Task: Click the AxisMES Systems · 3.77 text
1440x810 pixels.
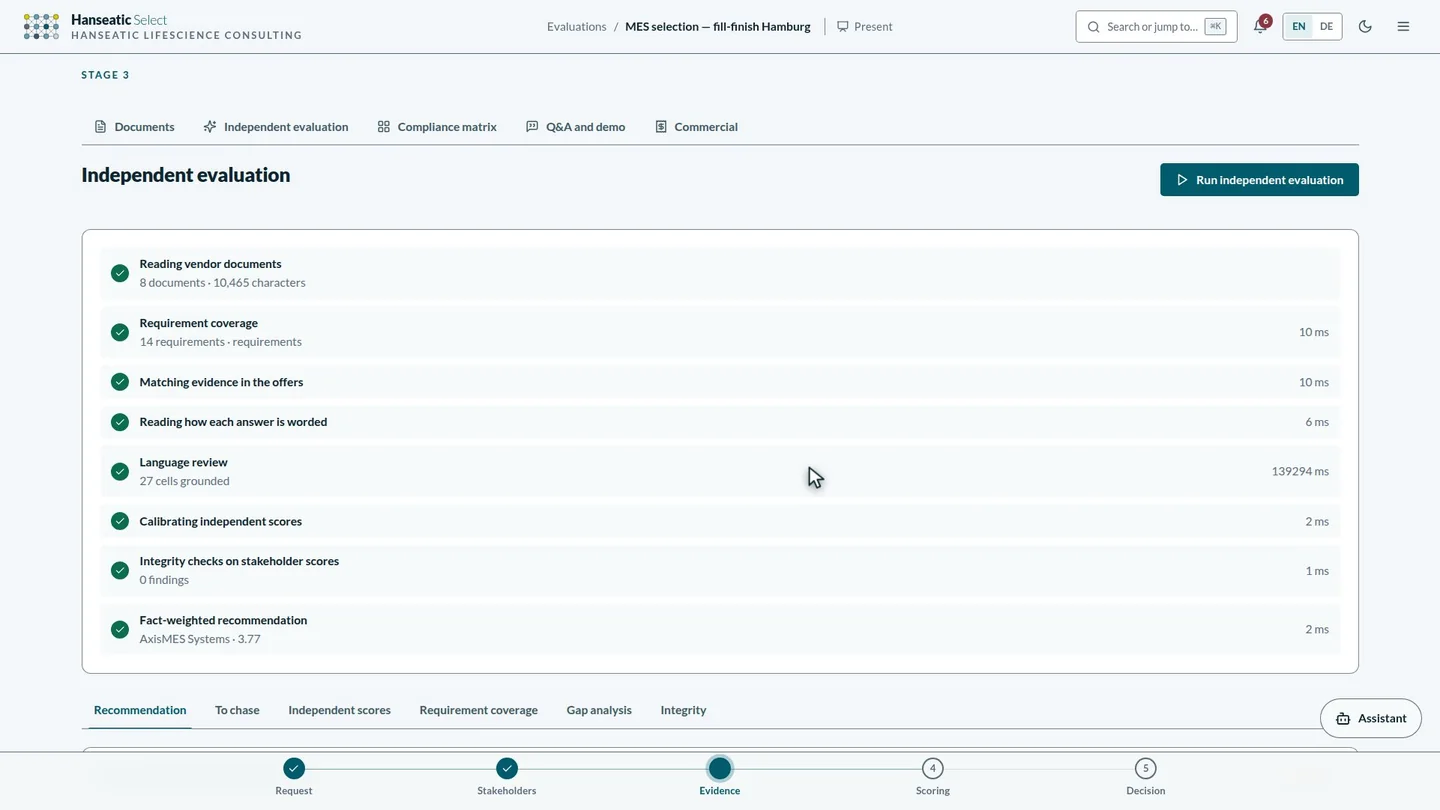Action: click(200, 639)
